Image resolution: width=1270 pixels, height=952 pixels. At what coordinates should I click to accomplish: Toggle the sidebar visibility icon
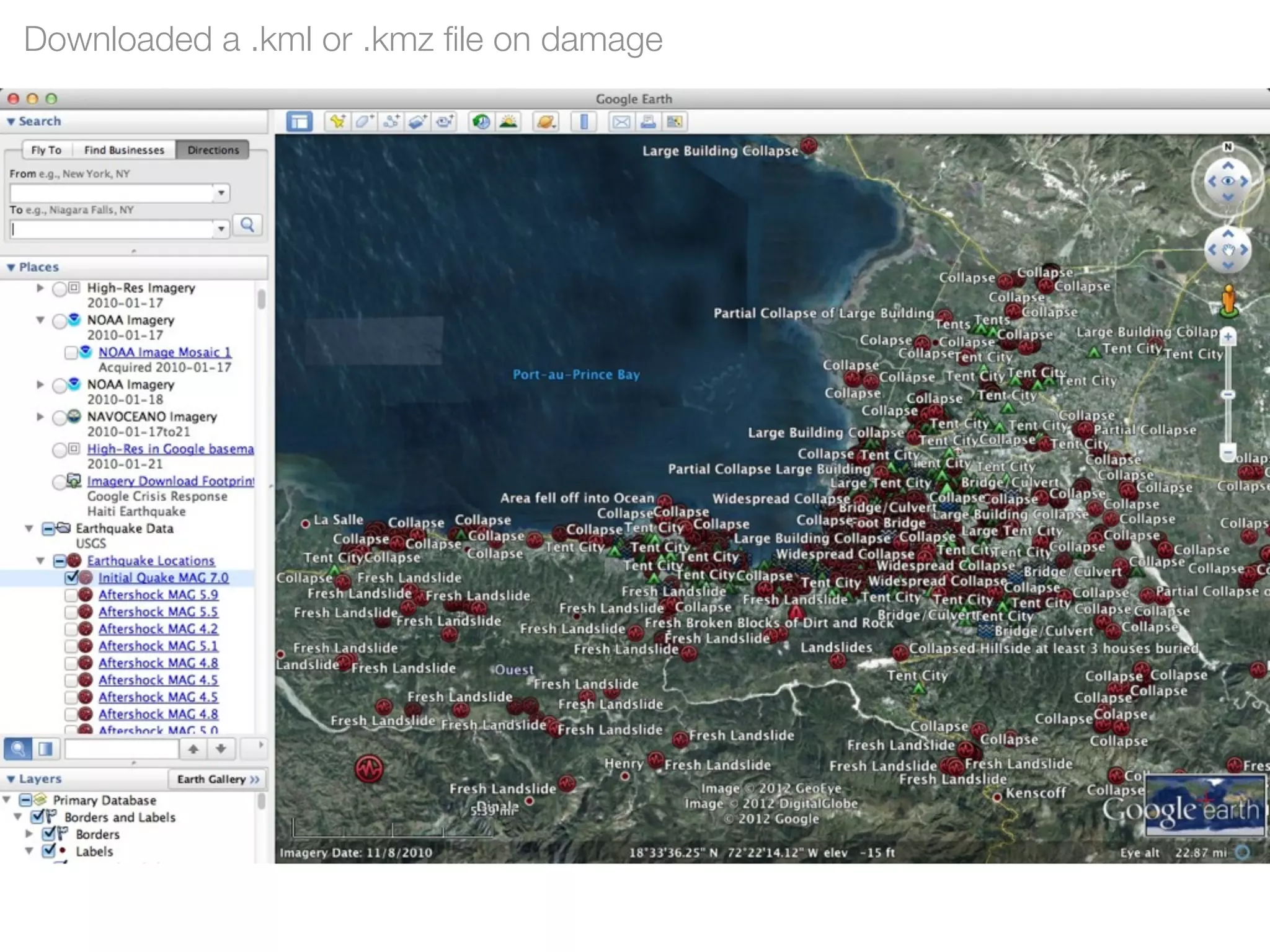(299, 121)
